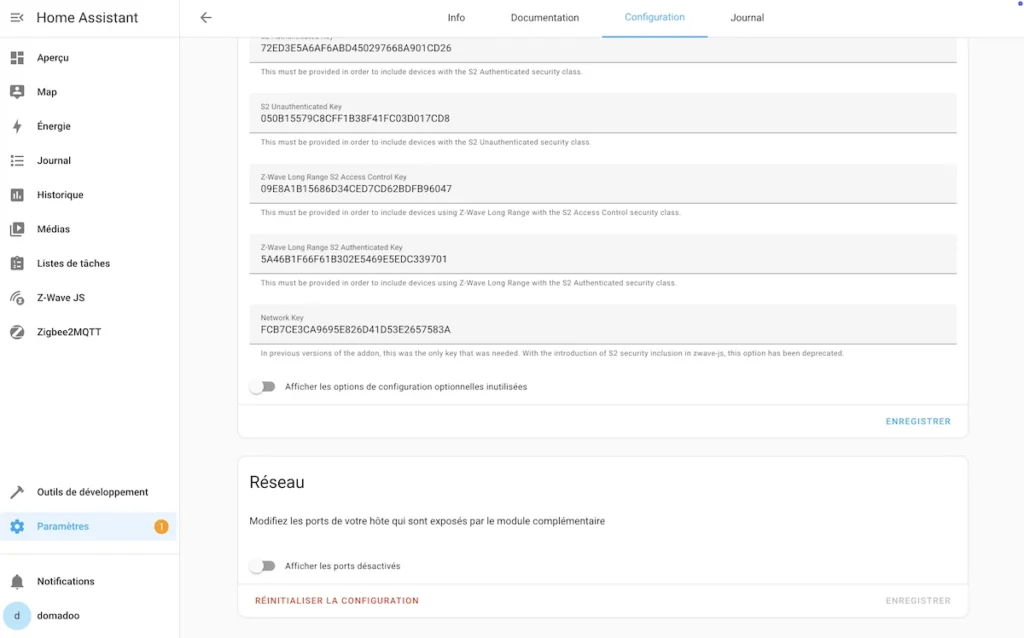Click the Journal list icon in sidebar

pyautogui.click(x=17, y=160)
